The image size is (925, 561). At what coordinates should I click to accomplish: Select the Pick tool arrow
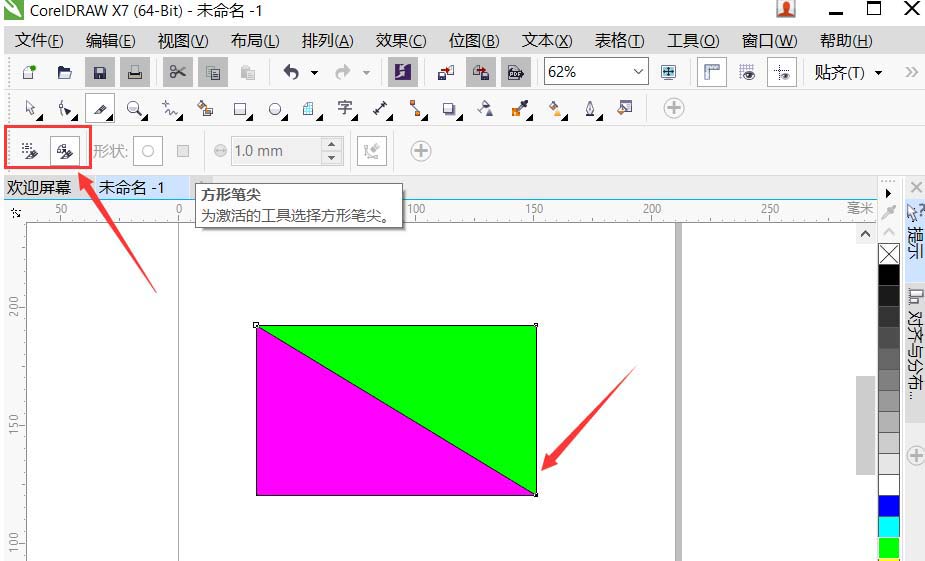click(31, 109)
